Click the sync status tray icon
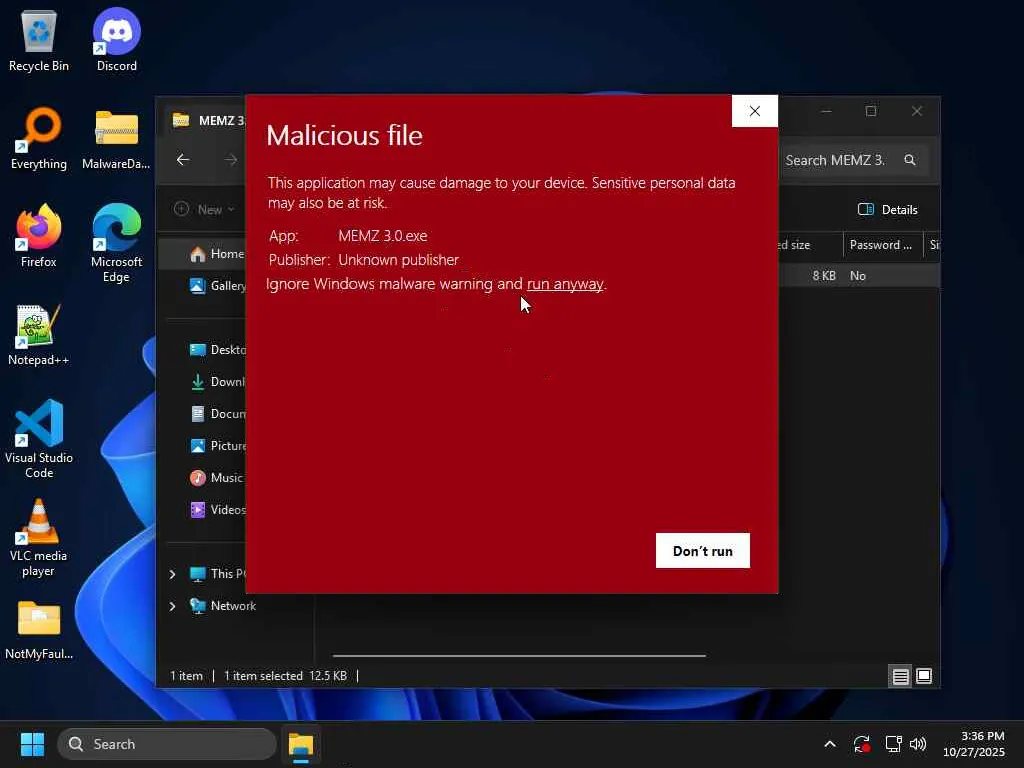The height and width of the screenshot is (768, 1024). (x=861, y=744)
